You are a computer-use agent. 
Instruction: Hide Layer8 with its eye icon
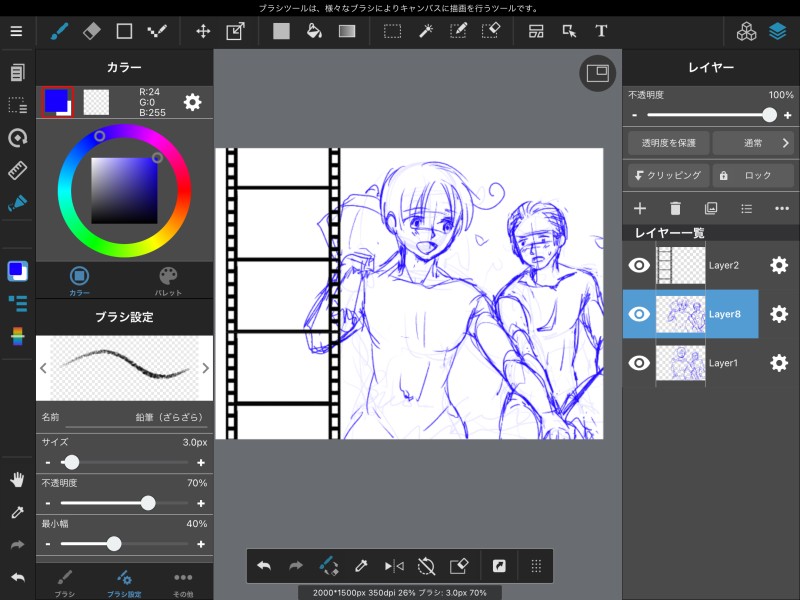pos(639,314)
